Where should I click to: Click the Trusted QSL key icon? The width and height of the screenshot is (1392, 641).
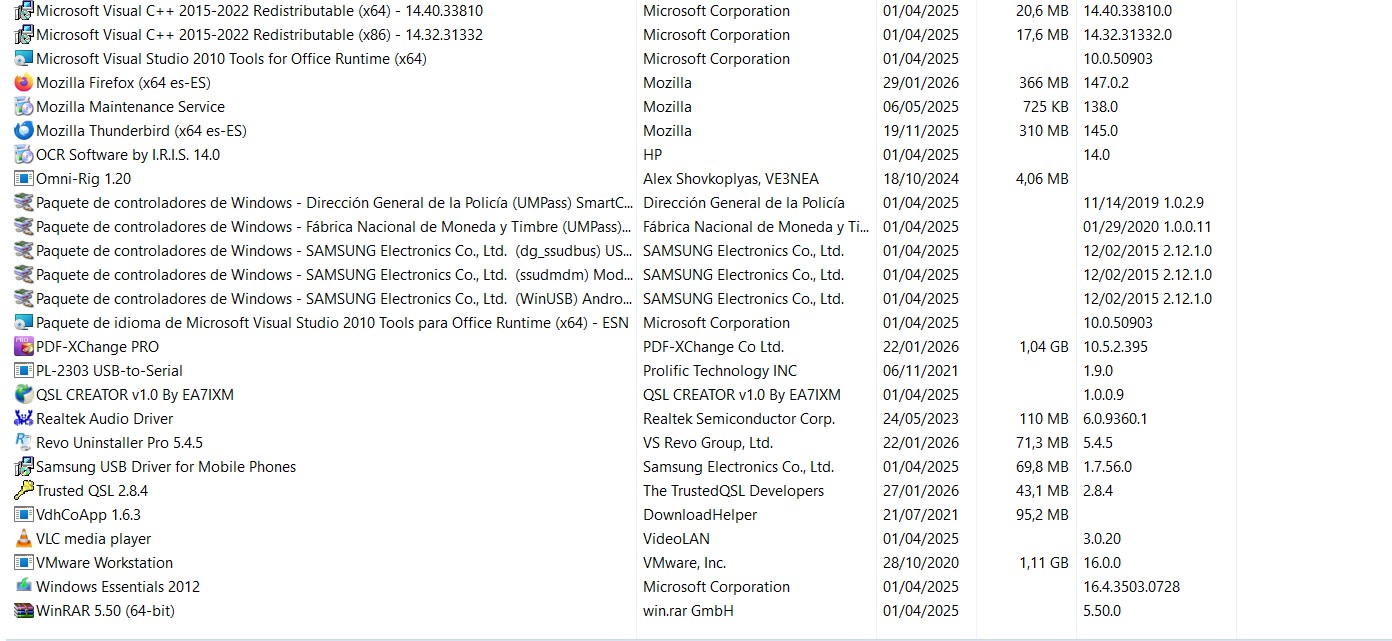[24, 491]
